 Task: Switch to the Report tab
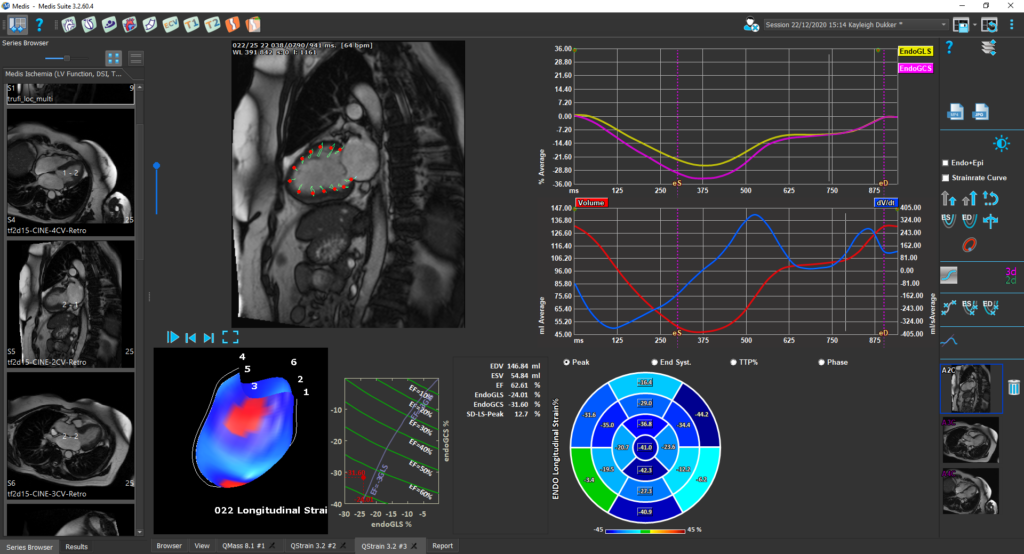[x=442, y=546]
